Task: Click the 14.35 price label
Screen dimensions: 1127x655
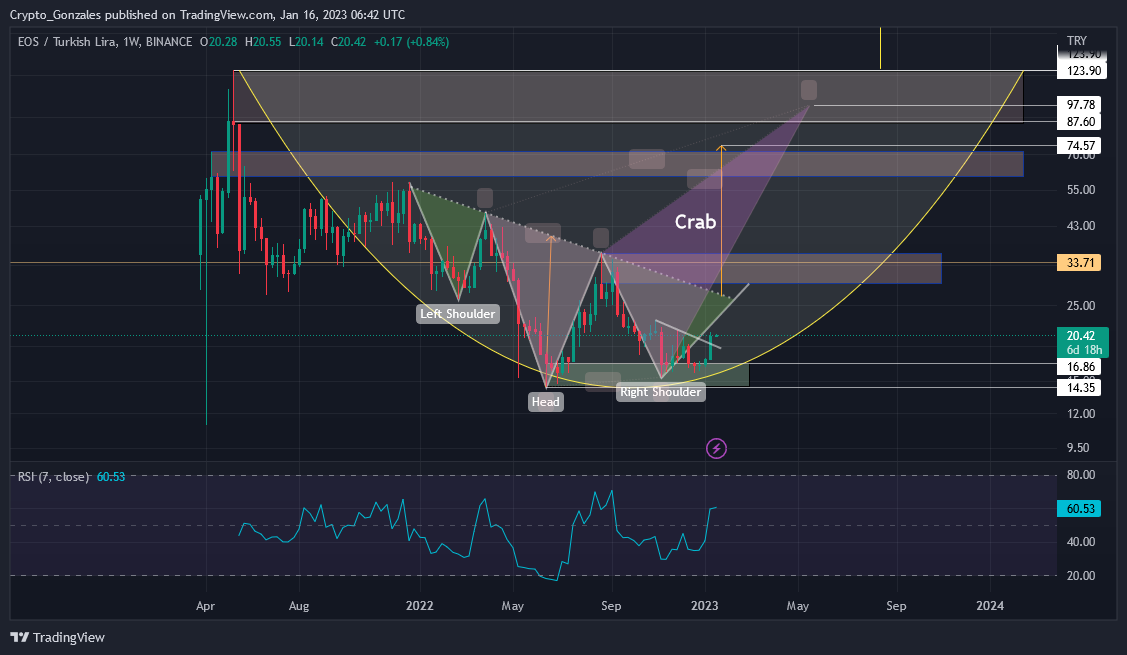Action: [x=1080, y=388]
